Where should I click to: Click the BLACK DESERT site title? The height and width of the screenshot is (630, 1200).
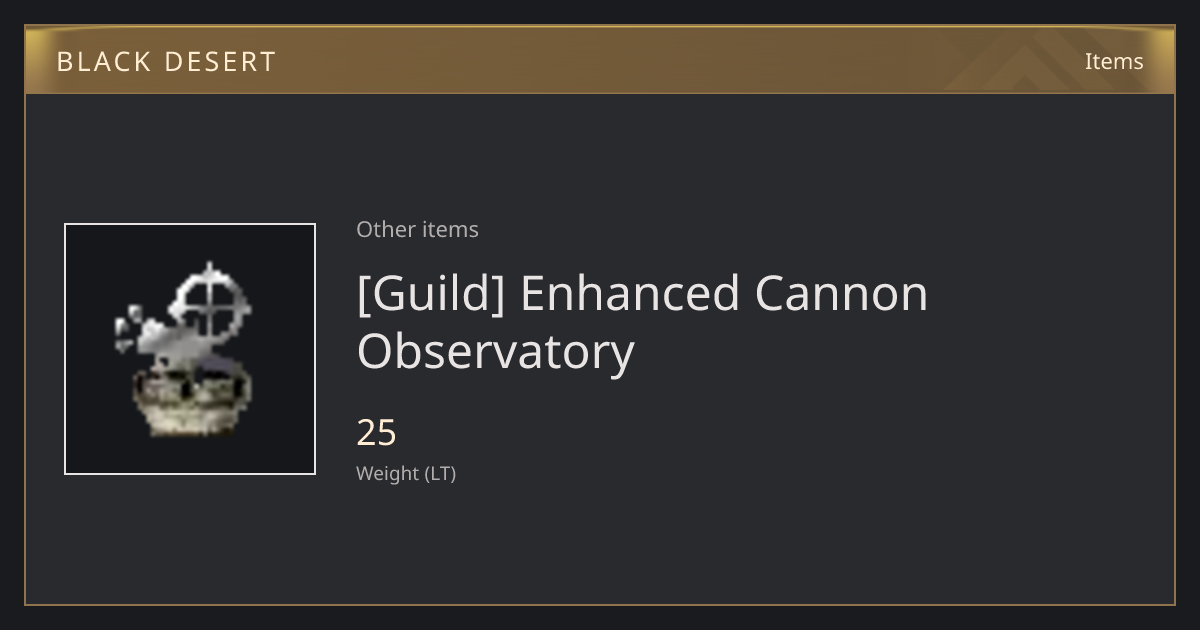[166, 61]
